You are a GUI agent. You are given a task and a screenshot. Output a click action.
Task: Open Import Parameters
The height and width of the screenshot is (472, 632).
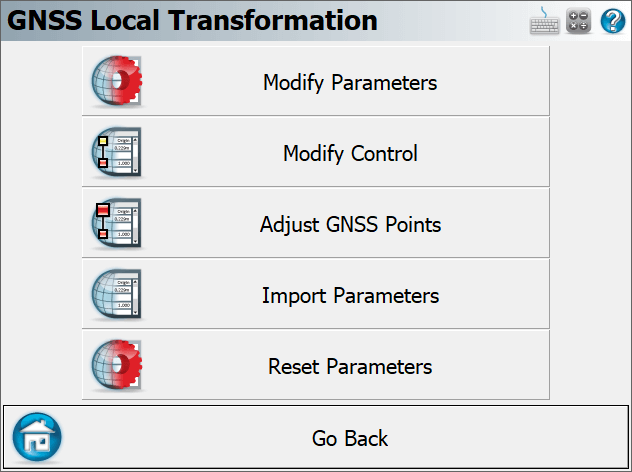click(x=316, y=294)
